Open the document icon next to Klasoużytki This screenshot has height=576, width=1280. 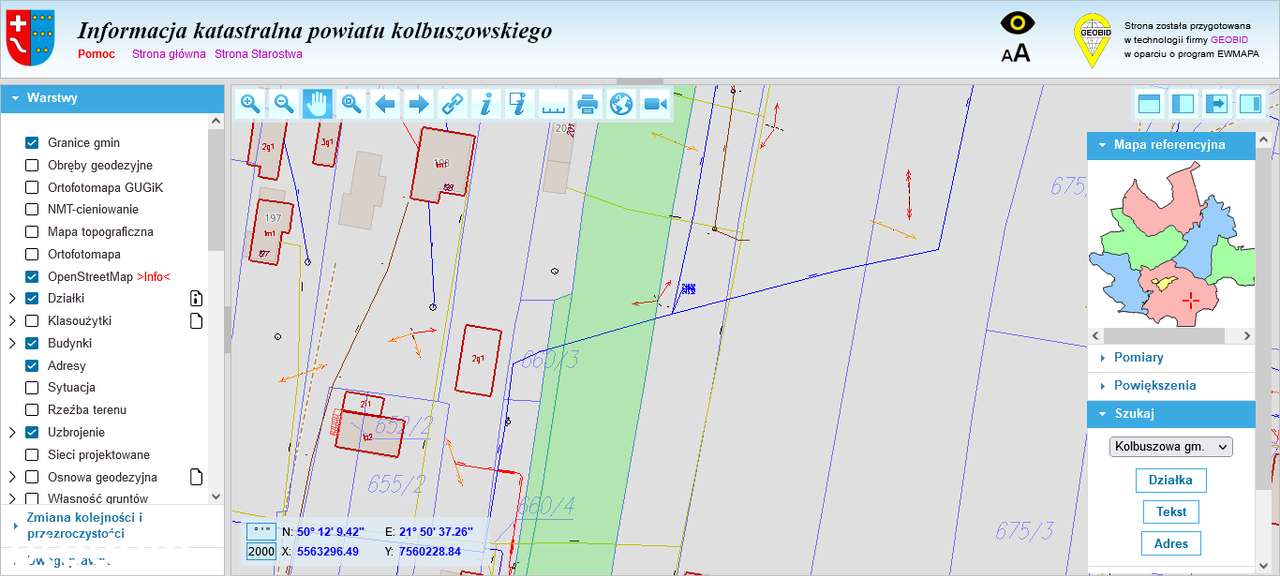tap(196, 321)
